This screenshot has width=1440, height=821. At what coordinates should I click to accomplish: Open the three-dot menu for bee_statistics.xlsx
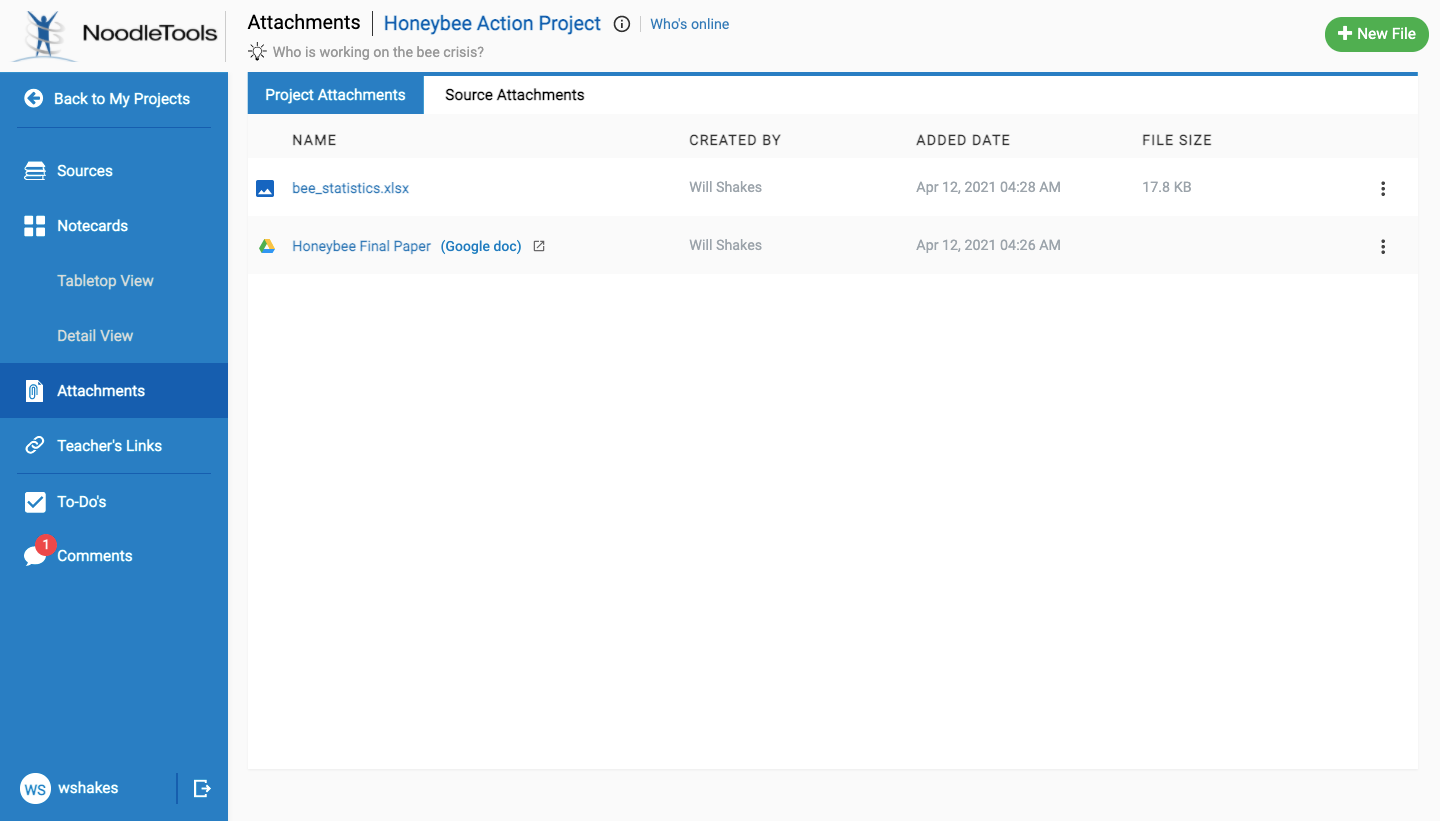[1382, 188]
